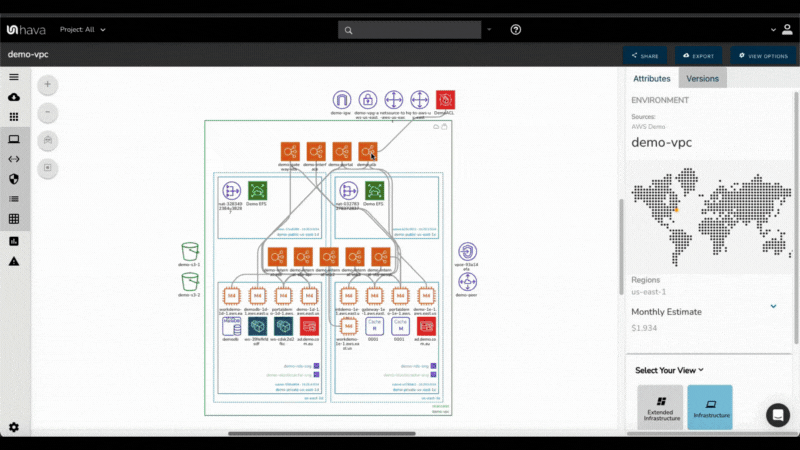
Task: Click the help question mark icon
Action: [x=516, y=30]
